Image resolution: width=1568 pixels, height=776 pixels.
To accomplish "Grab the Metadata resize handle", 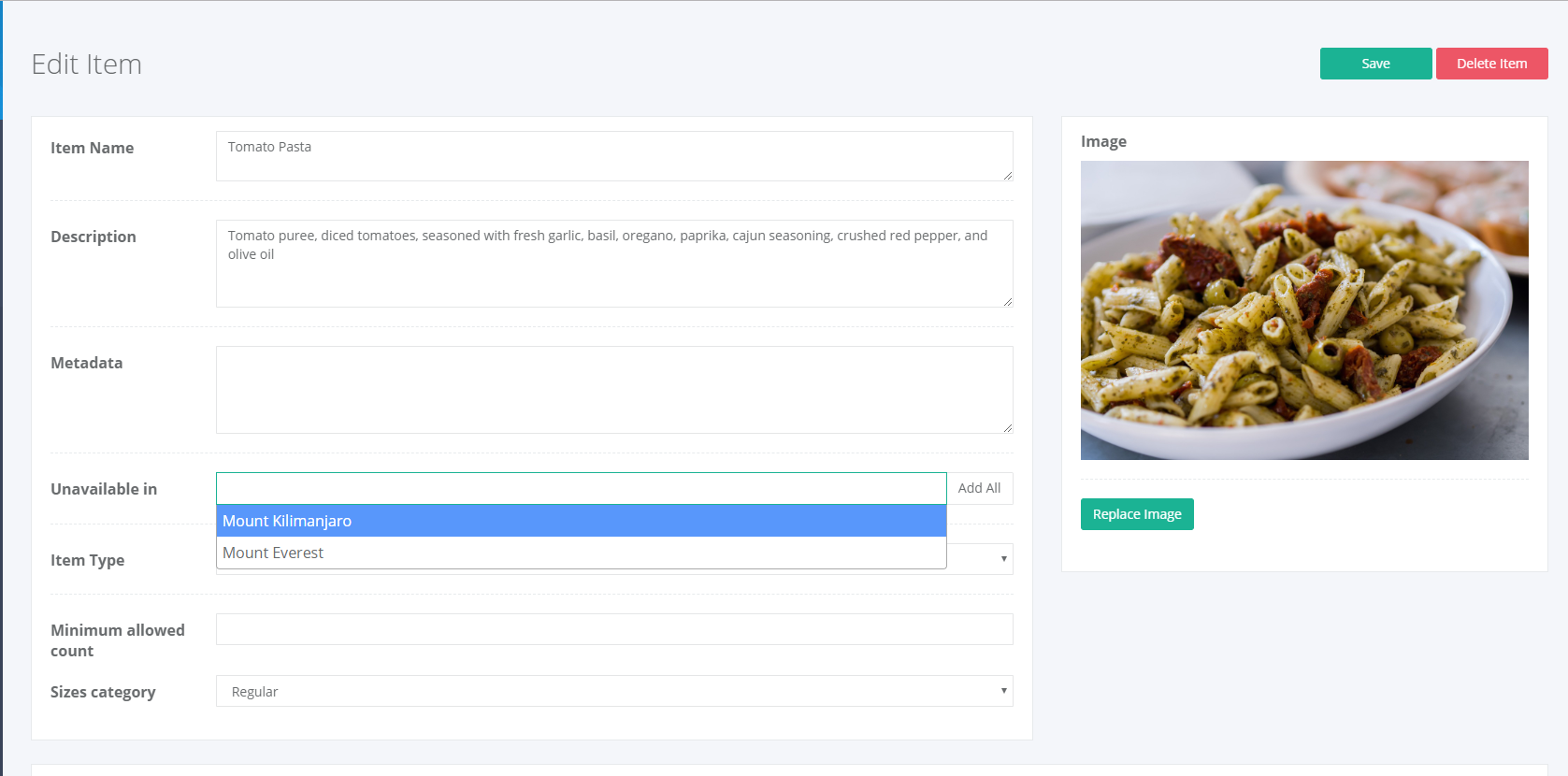I will 1007,427.
